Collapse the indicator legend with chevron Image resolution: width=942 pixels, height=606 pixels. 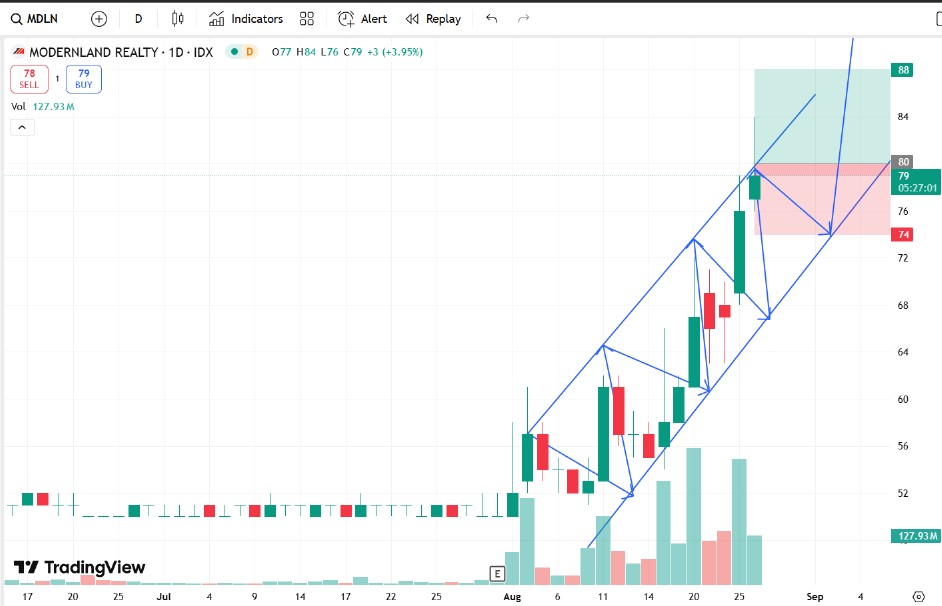click(x=22, y=127)
